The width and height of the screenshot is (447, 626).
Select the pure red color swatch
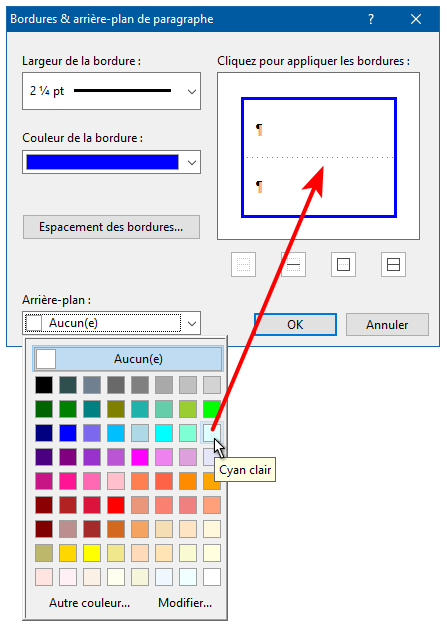coord(116,505)
